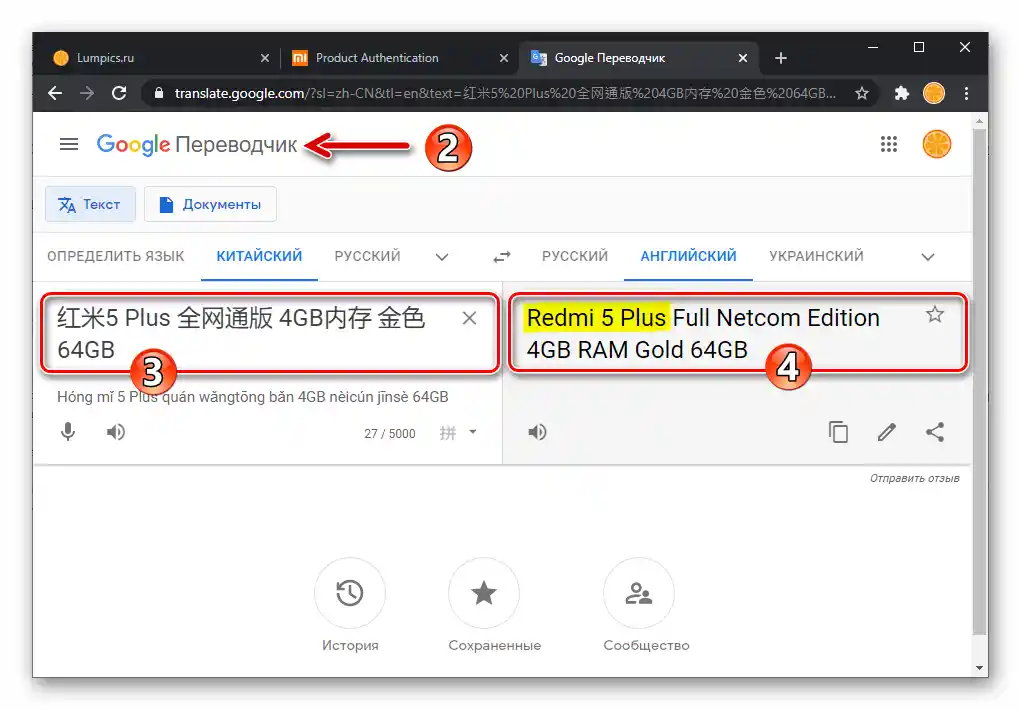Viewport: 1021px width, 710px height.
Task: Go back to previous page
Action: coord(55,93)
